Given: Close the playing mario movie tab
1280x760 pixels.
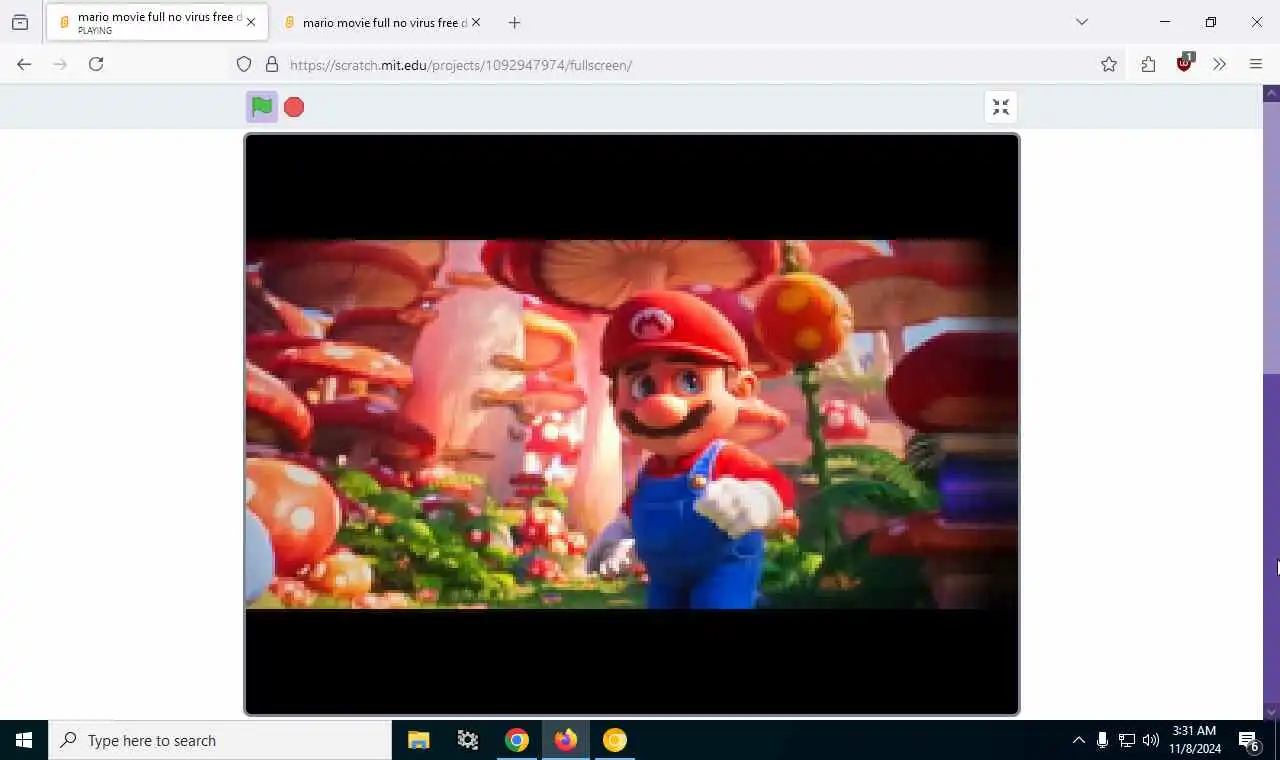Looking at the screenshot, I should (x=251, y=22).
